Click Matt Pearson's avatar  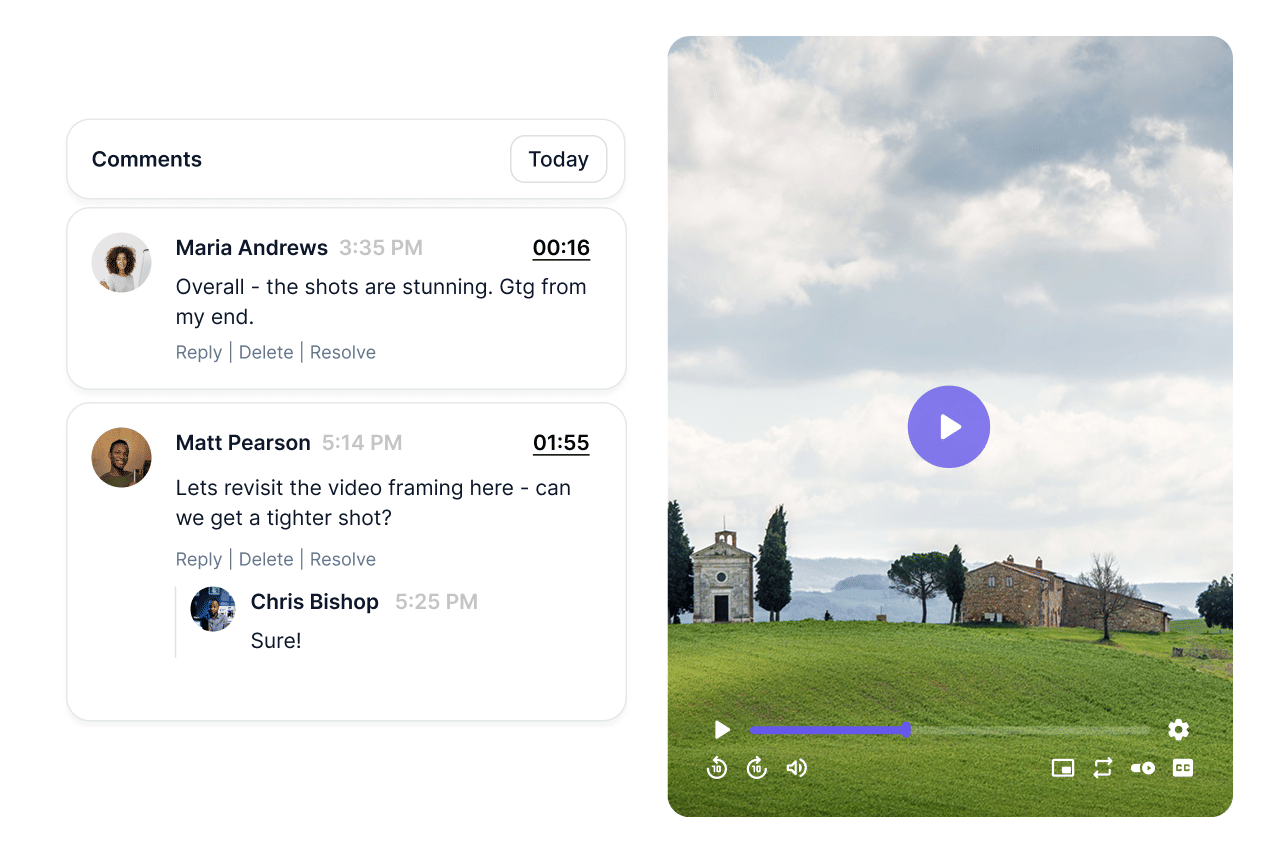pyautogui.click(x=121, y=458)
